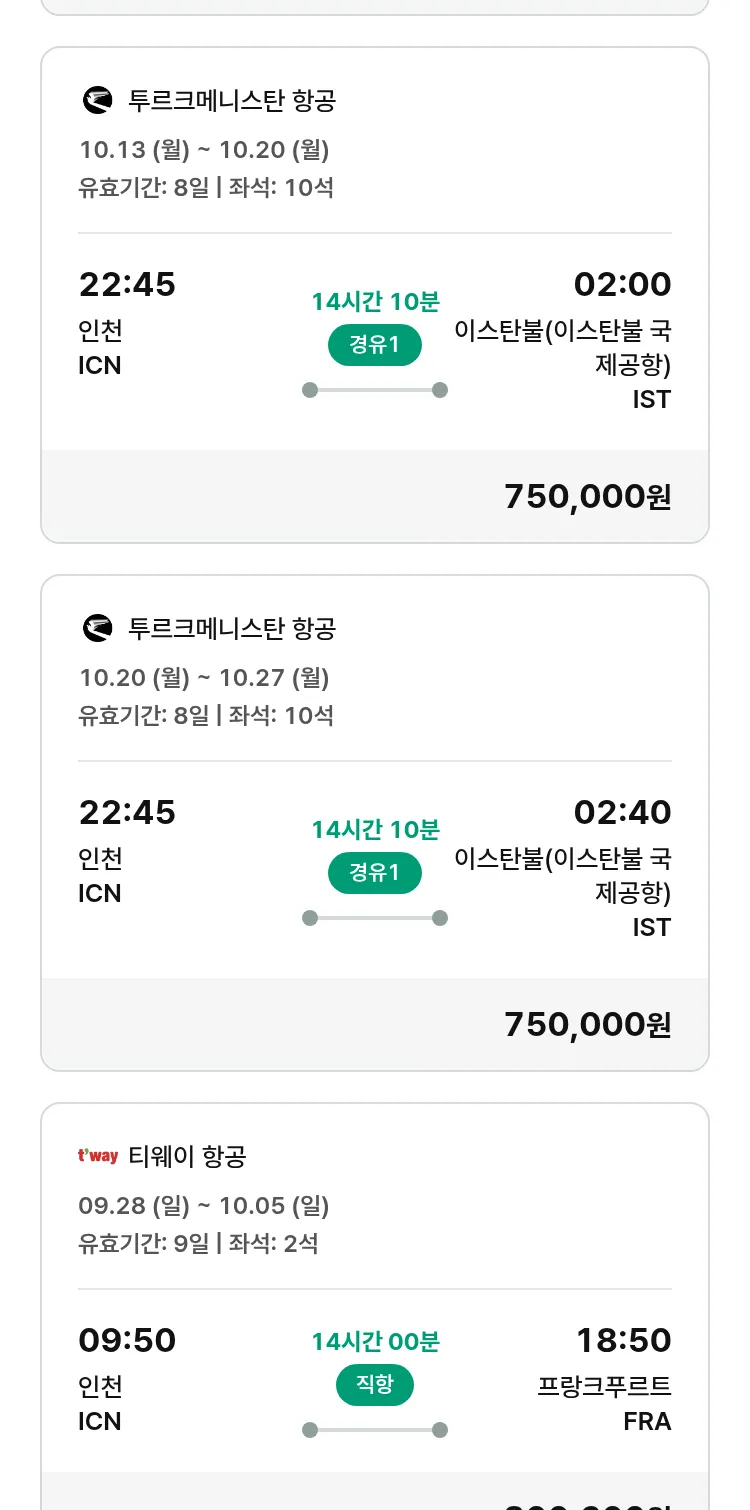Click the 10.20 (월) ~ 10.27 (월) date range
Image resolution: width=750 pixels, height=1510 pixels.
point(204,678)
